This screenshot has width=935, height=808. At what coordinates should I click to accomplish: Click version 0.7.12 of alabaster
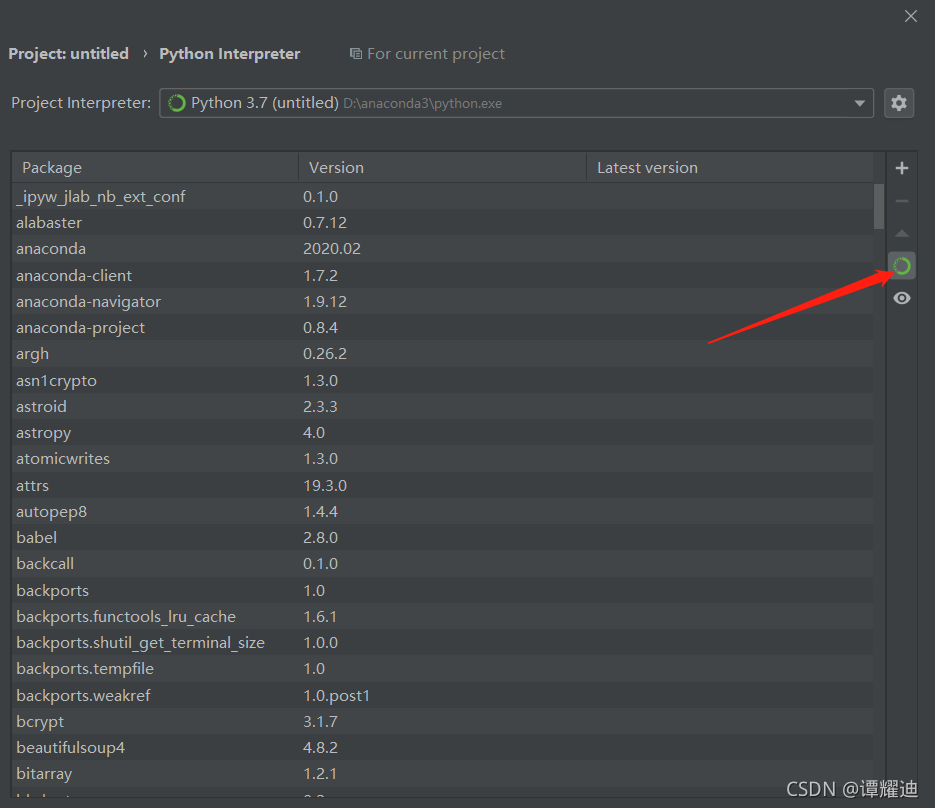click(325, 222)
